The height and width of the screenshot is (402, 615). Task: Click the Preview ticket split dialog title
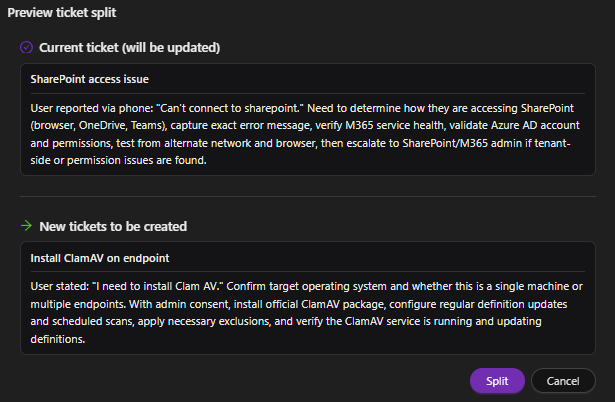point(61,13)
